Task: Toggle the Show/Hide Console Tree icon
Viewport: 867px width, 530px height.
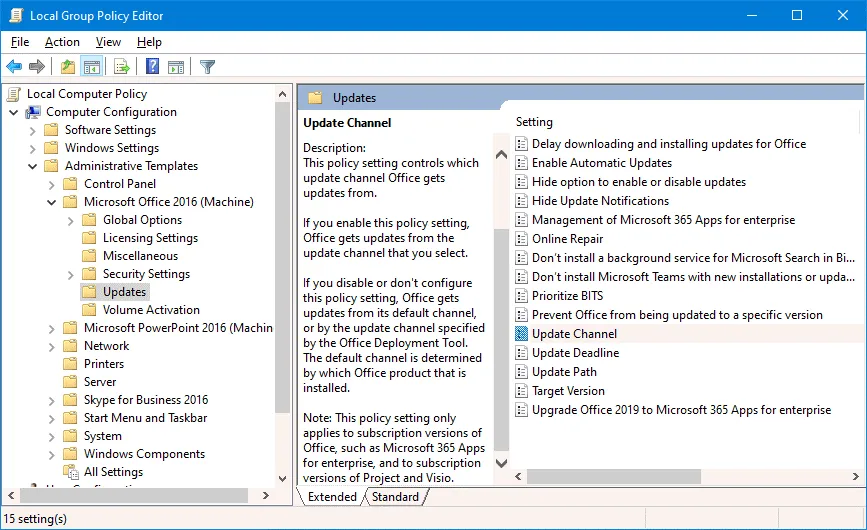Action: pos(92,67)
